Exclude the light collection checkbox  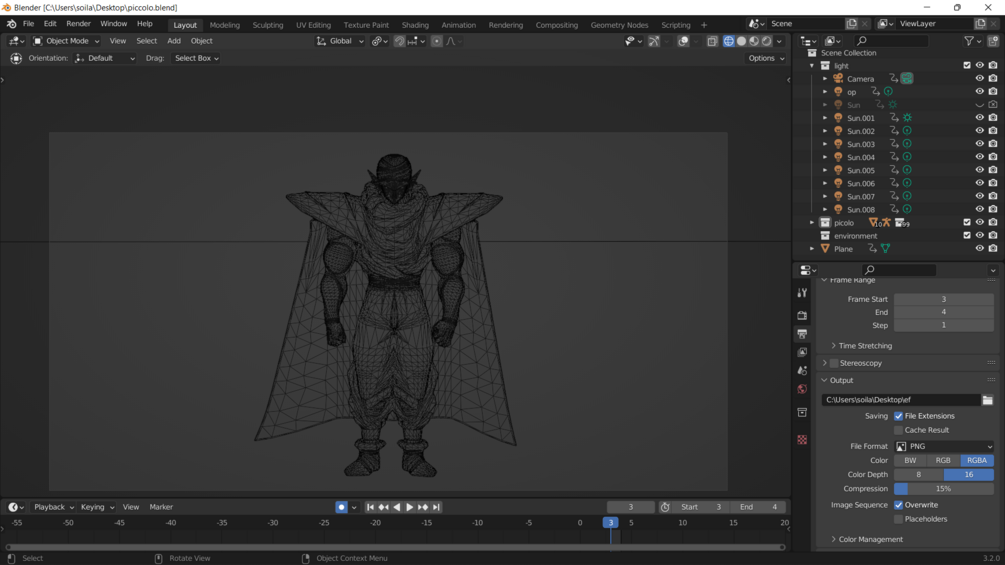(x=967, y=65)
